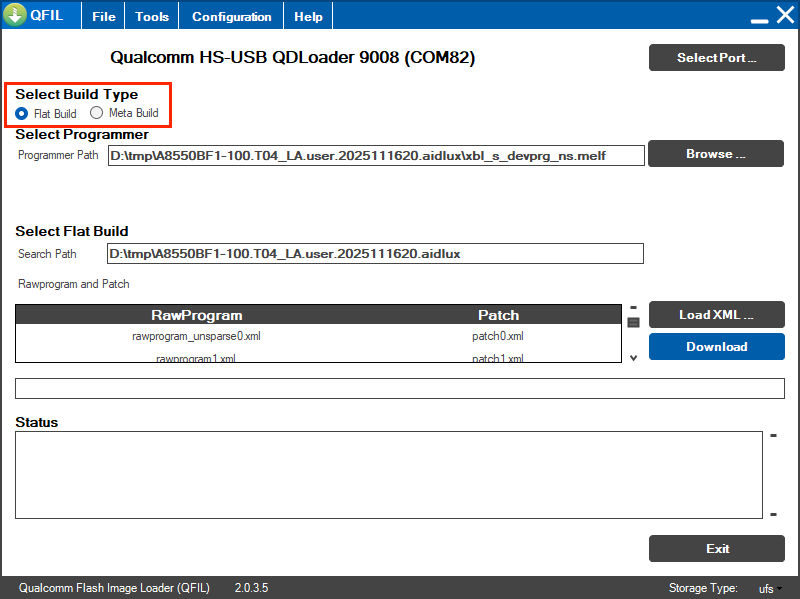Click the down arrow beside the RawProgram table
The image size is (800, 599).
633,357
